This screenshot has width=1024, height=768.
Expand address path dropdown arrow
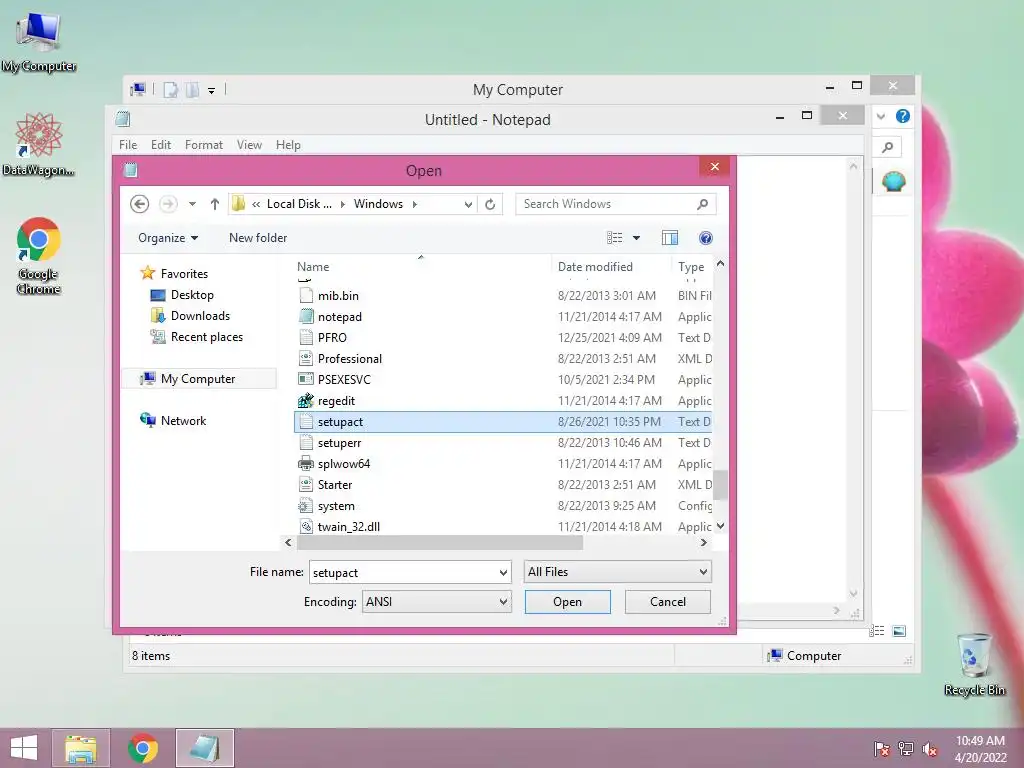(x=468, y=204)
